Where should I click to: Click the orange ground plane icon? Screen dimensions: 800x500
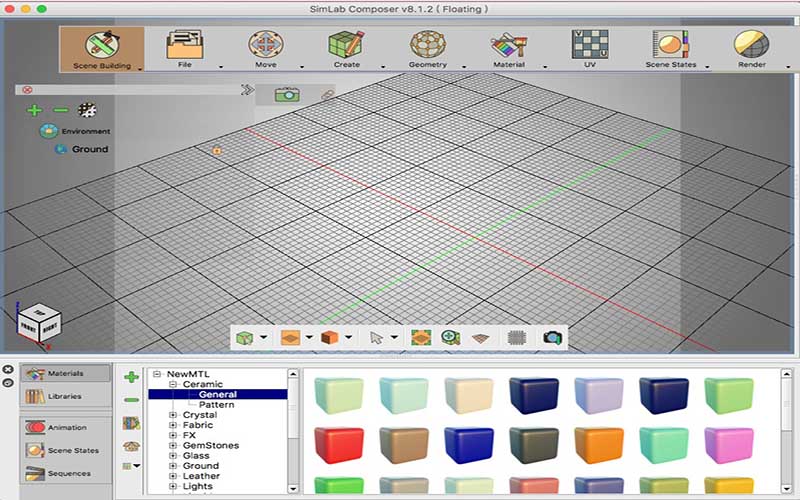290,338
